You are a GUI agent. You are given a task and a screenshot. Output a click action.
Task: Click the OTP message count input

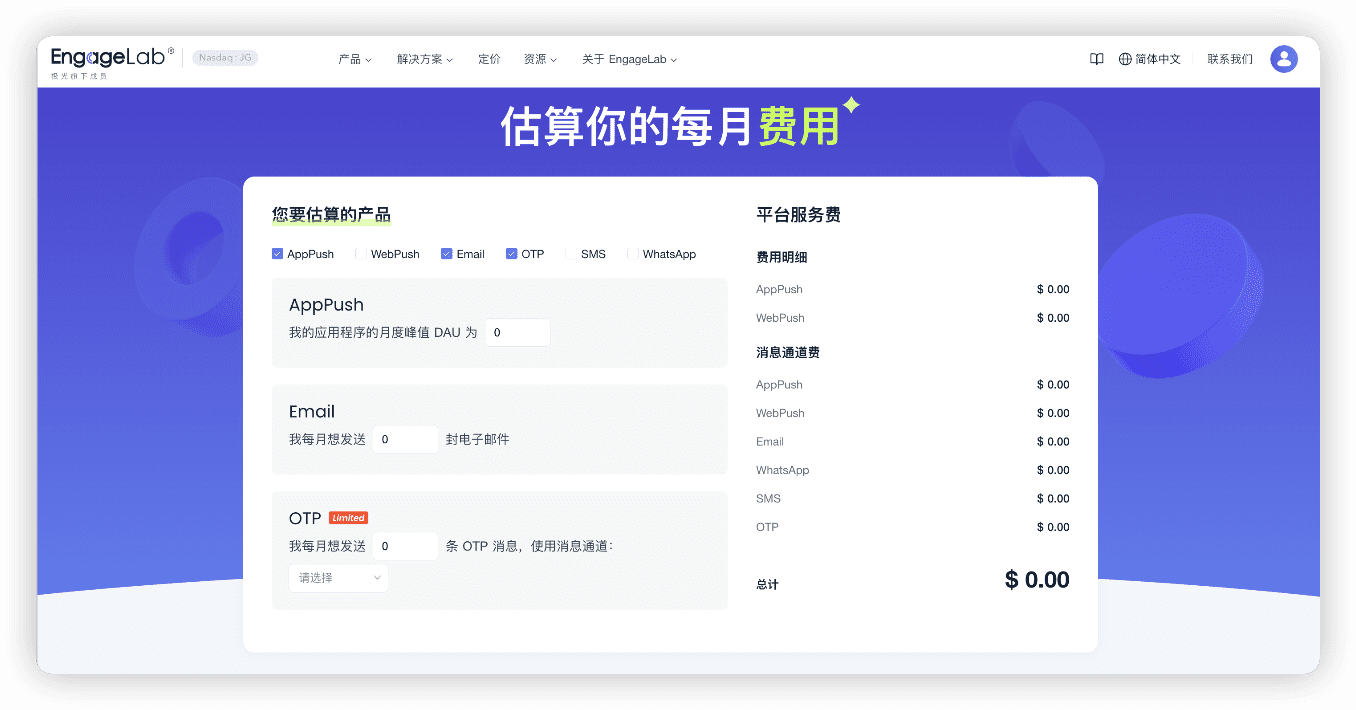[405, 546]
